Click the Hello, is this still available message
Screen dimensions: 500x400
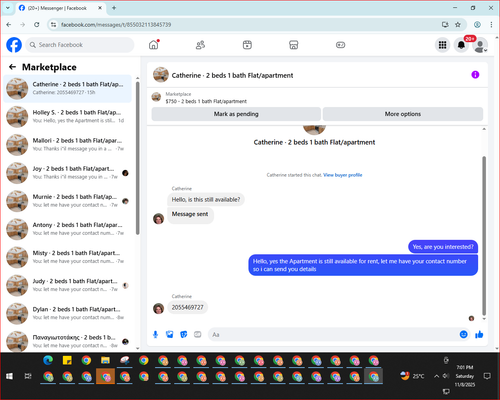[206, 200]
